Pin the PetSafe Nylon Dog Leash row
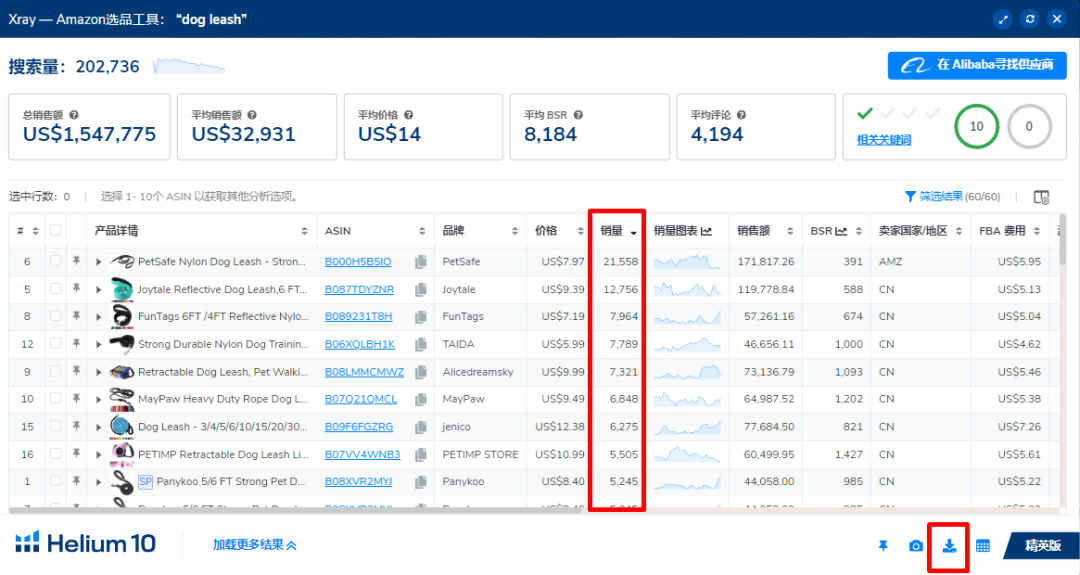Image resolution: width=1080 pixels, height=575 pixels. coord(76,261)
